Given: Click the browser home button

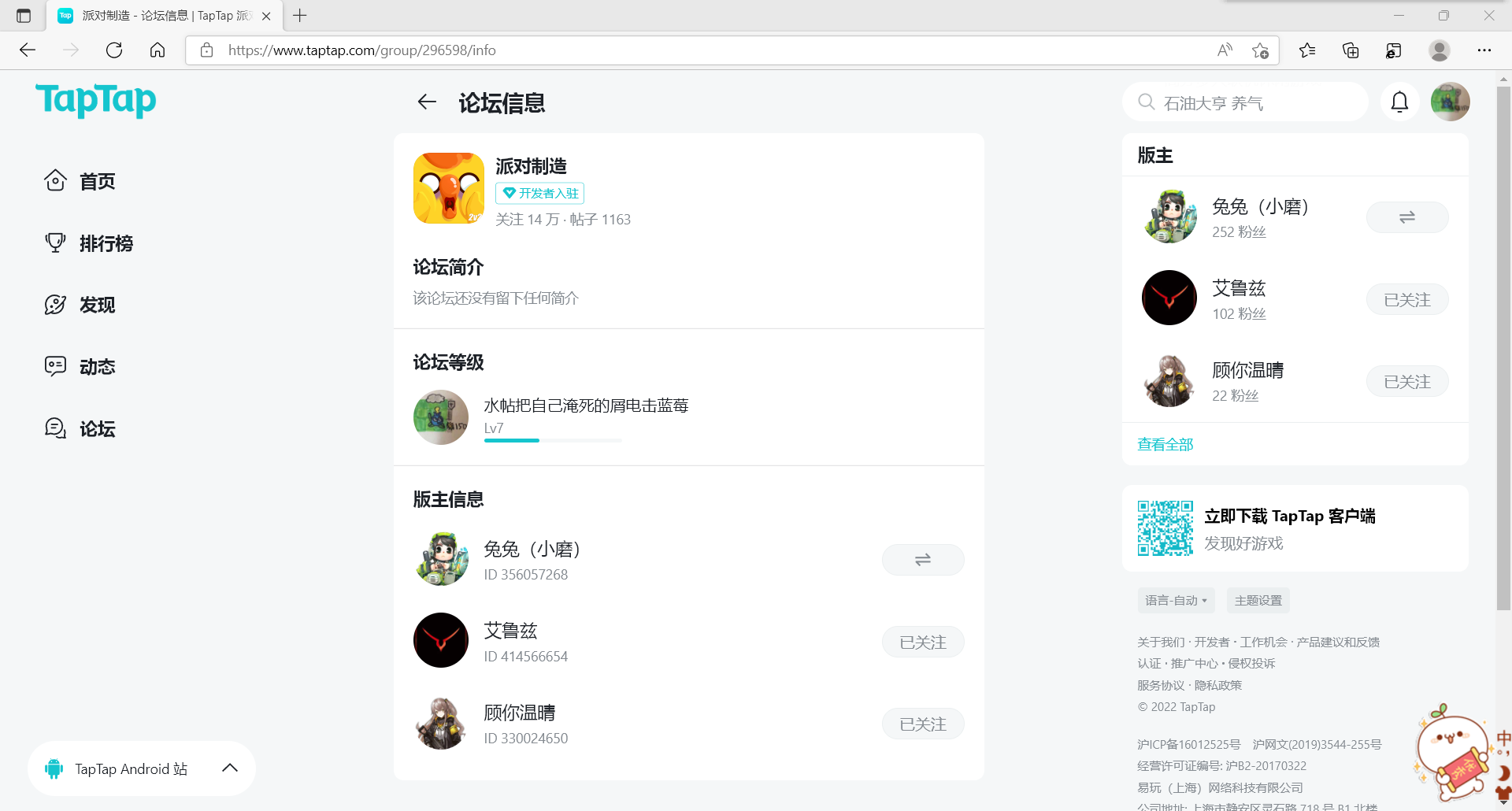Looking at the screenshot, I should [157, 50].
